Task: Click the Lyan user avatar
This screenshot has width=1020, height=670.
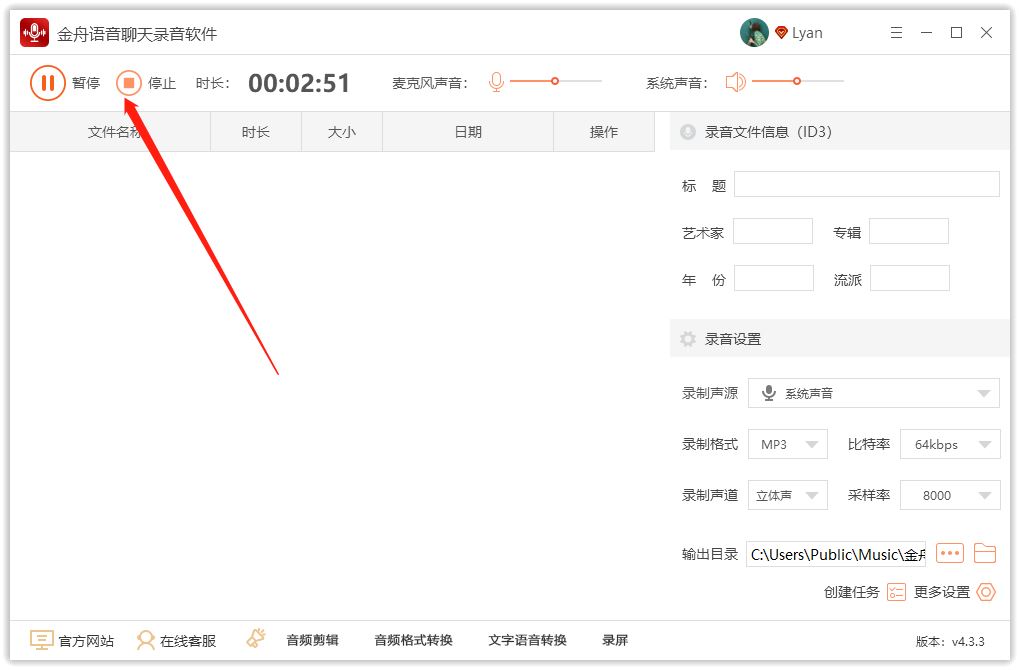Action: (x=754, y=33)
